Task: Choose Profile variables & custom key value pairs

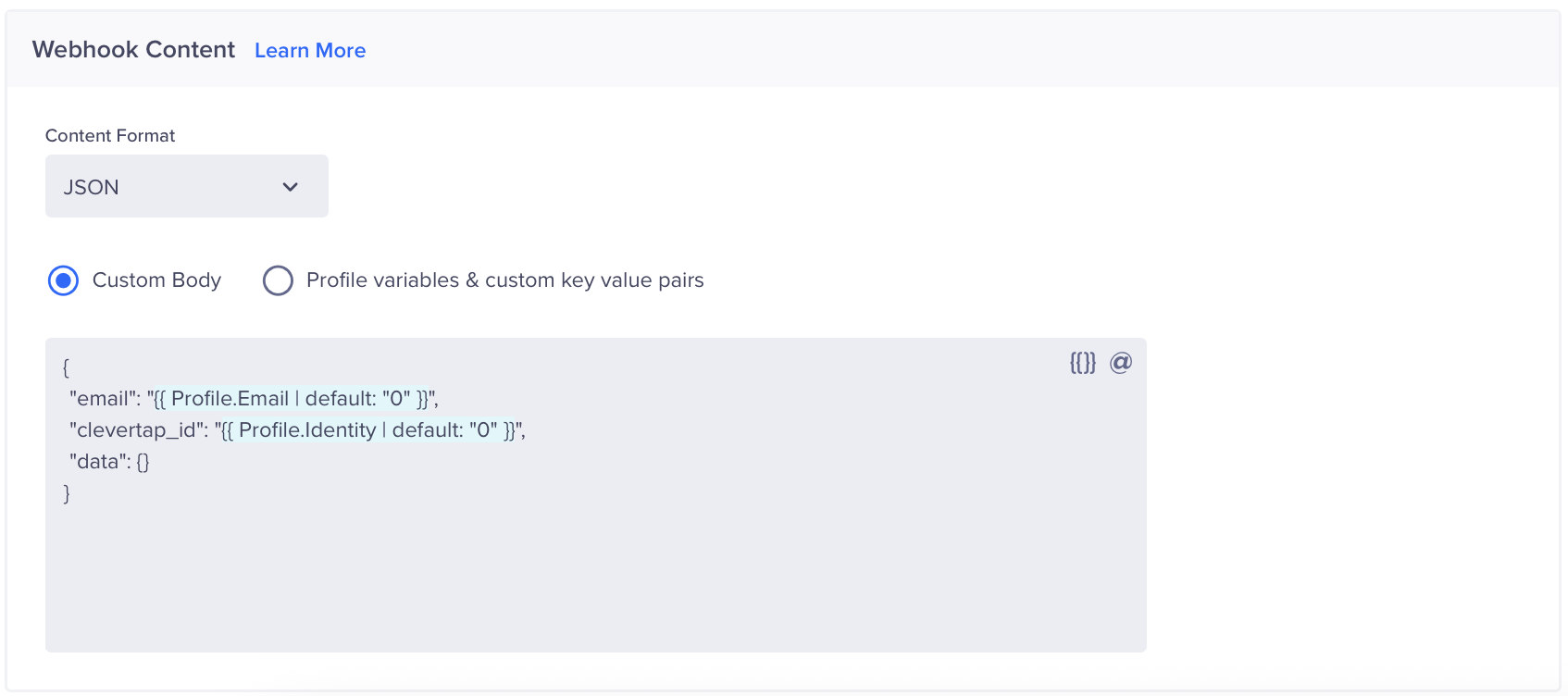Action: tap(278, 280)
